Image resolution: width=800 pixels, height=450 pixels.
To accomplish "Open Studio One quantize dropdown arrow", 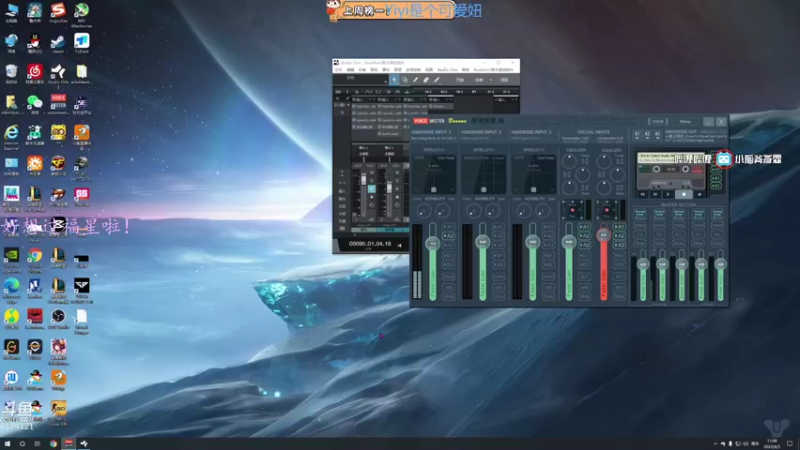I will [x=490, y=80].
